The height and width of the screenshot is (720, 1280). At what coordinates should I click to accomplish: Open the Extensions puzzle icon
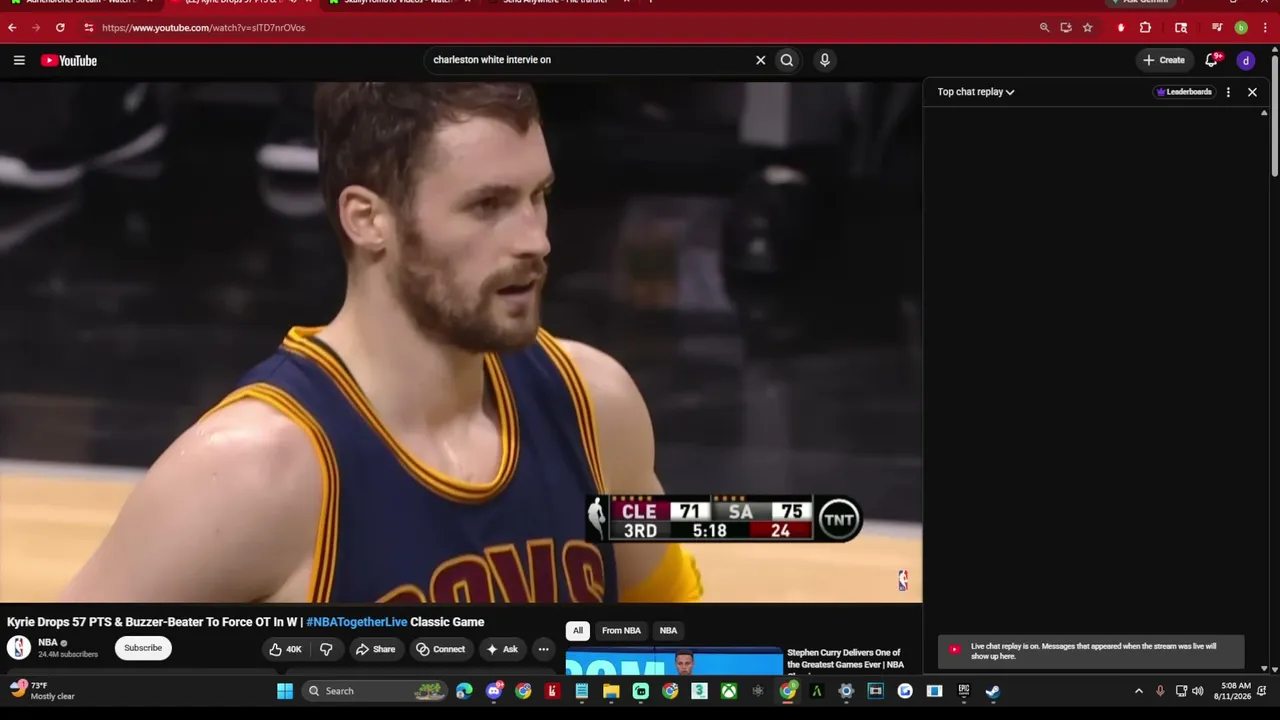(1145, 28)
